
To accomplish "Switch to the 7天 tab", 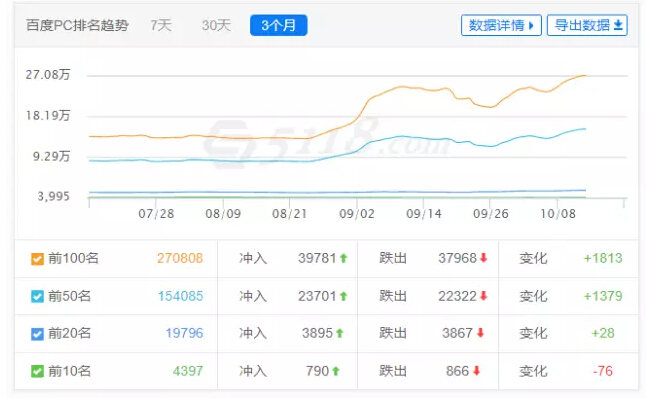I will [x=161, y=25].
